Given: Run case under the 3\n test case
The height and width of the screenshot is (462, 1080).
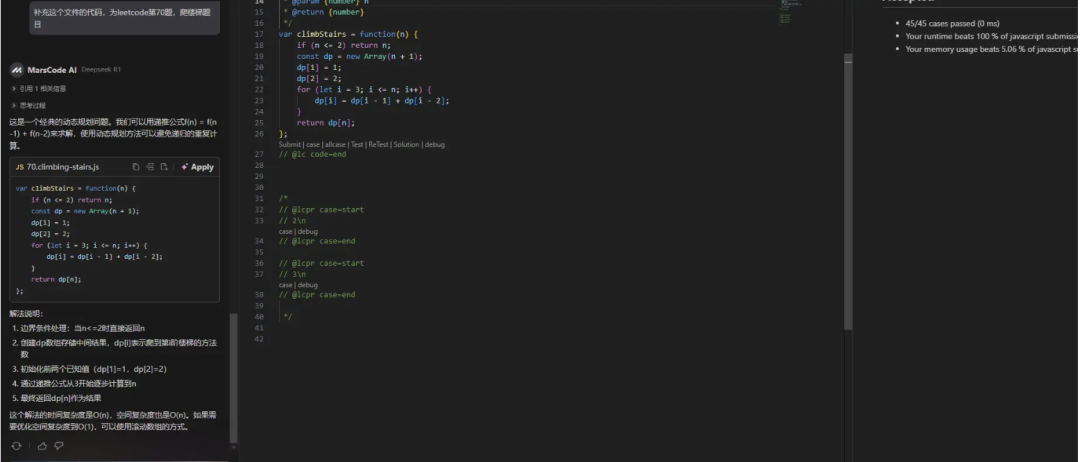Looking at the screenshot, I should [x=285, y=284].
